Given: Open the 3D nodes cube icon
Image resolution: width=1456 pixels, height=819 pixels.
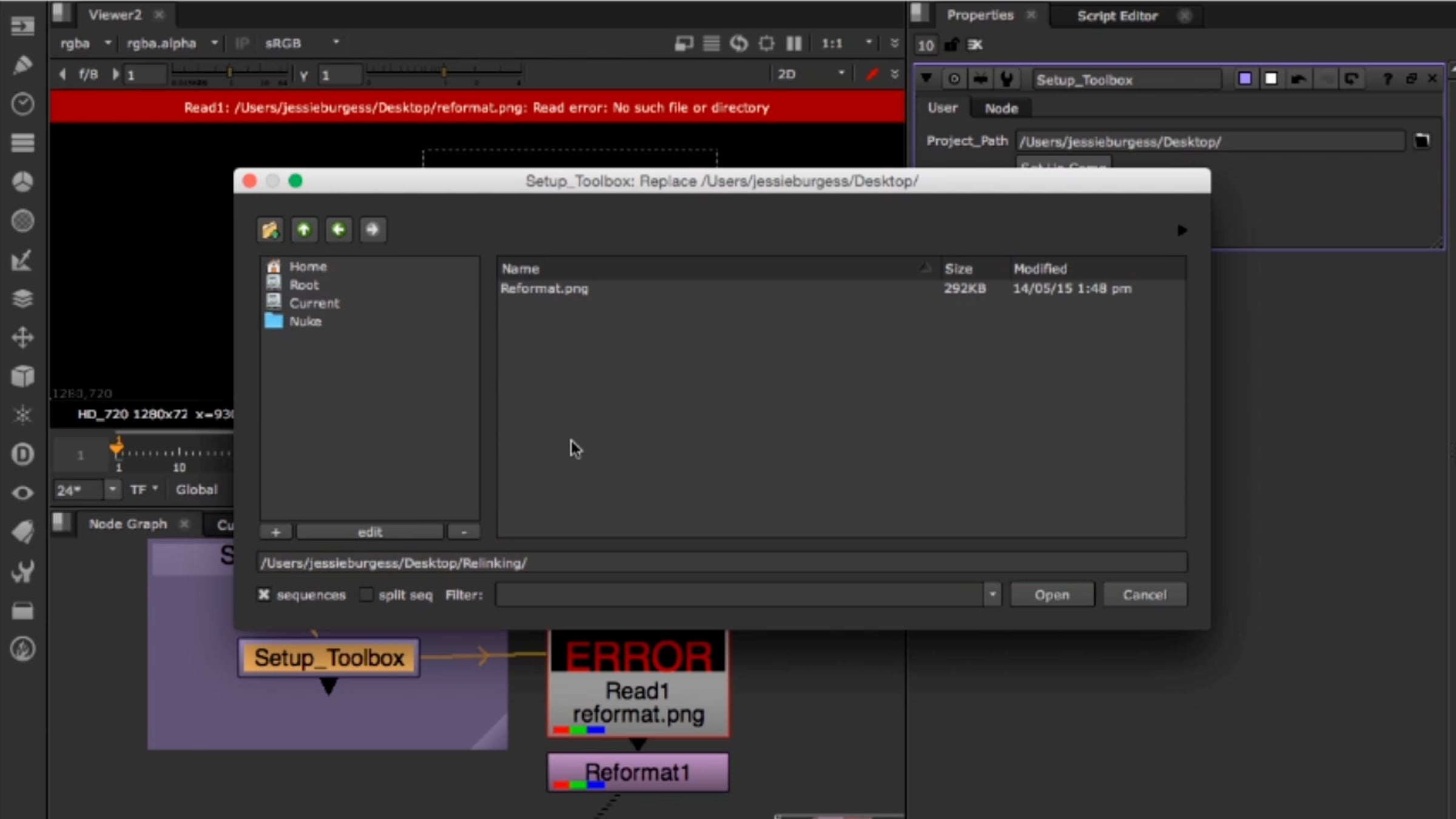Looking at the screenshot, I should pyautogui.click(x=22, y=376).
